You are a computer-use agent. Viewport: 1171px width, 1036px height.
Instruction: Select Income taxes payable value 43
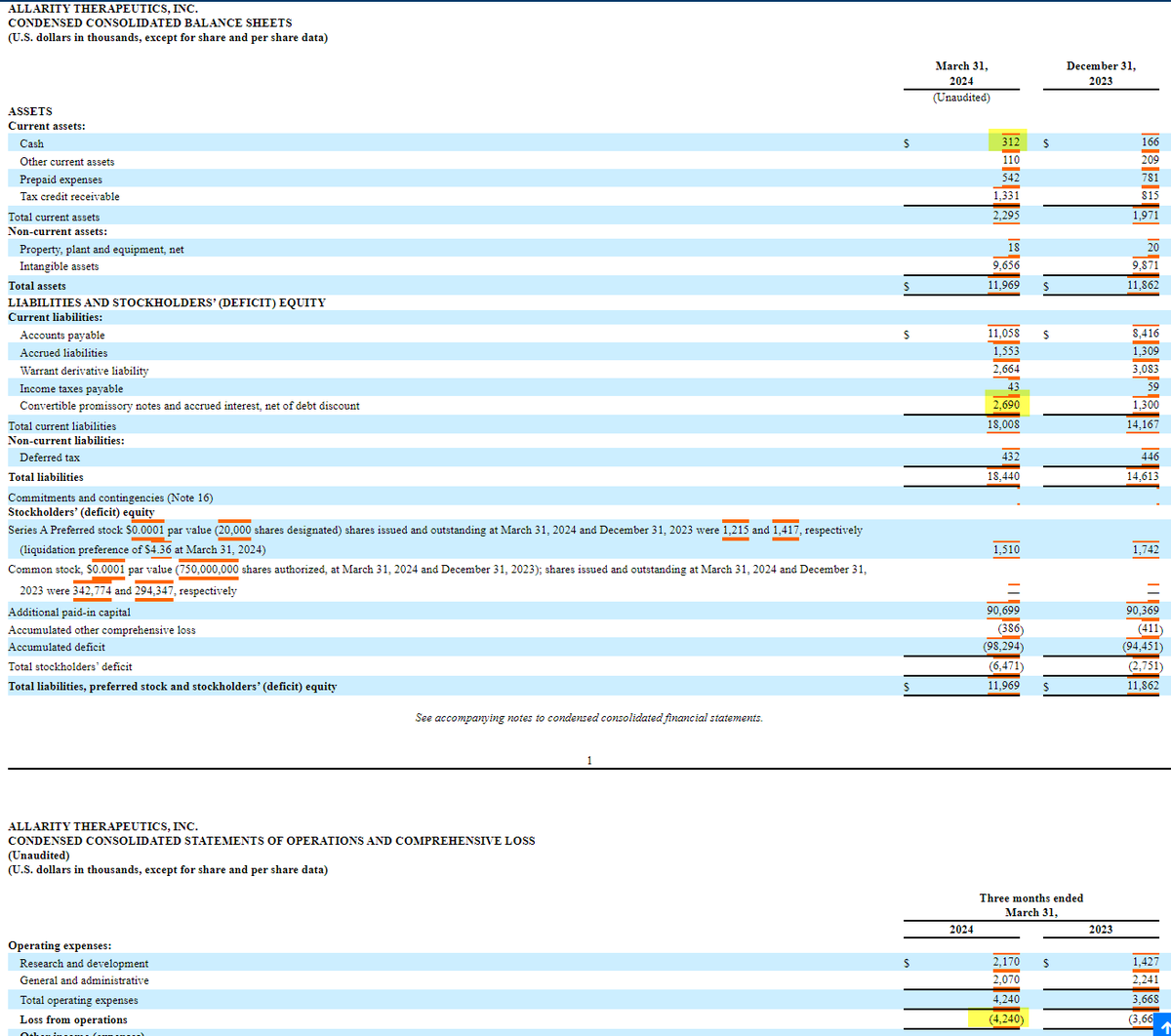pos(1014,387)
